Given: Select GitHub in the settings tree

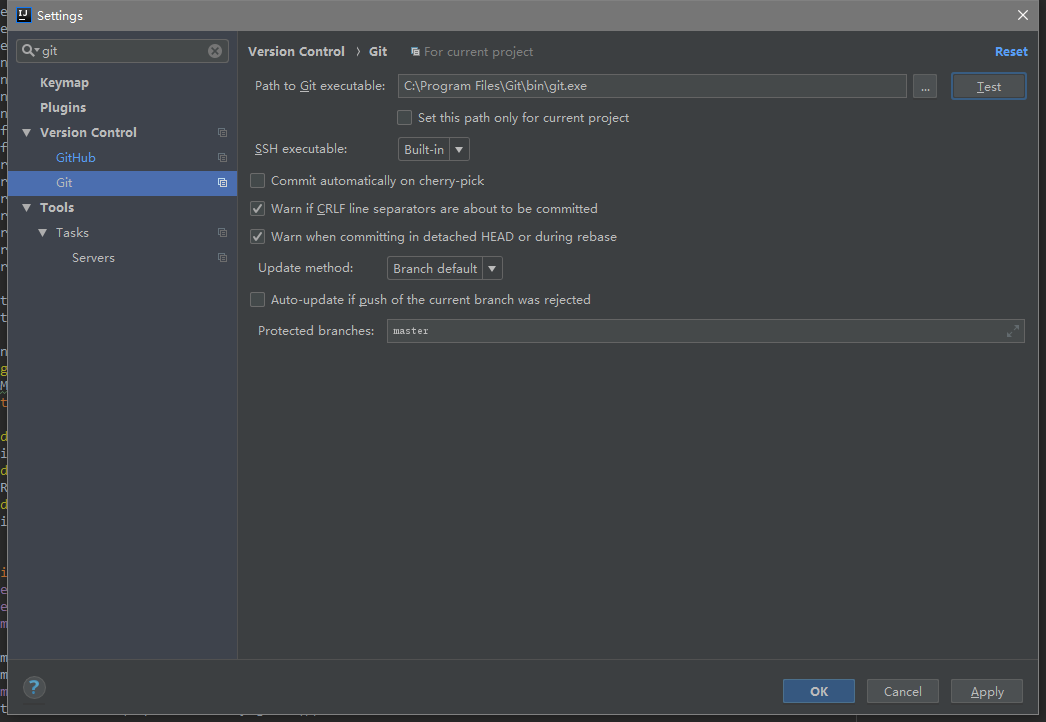Looking at the screenshot, I should (x=76, y=158).
